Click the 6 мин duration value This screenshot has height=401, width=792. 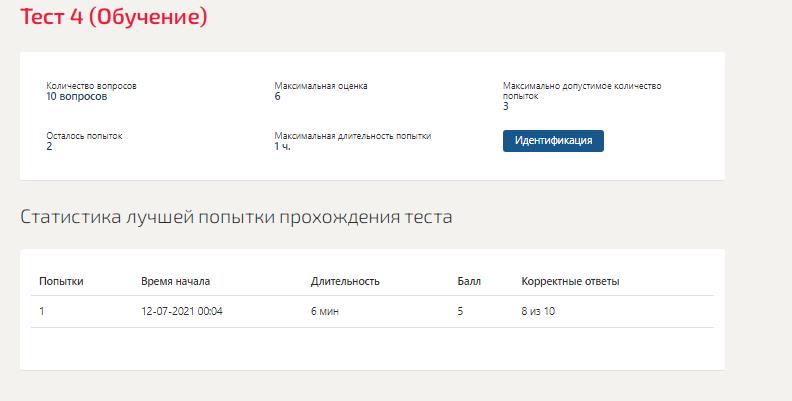coord(325,311)
